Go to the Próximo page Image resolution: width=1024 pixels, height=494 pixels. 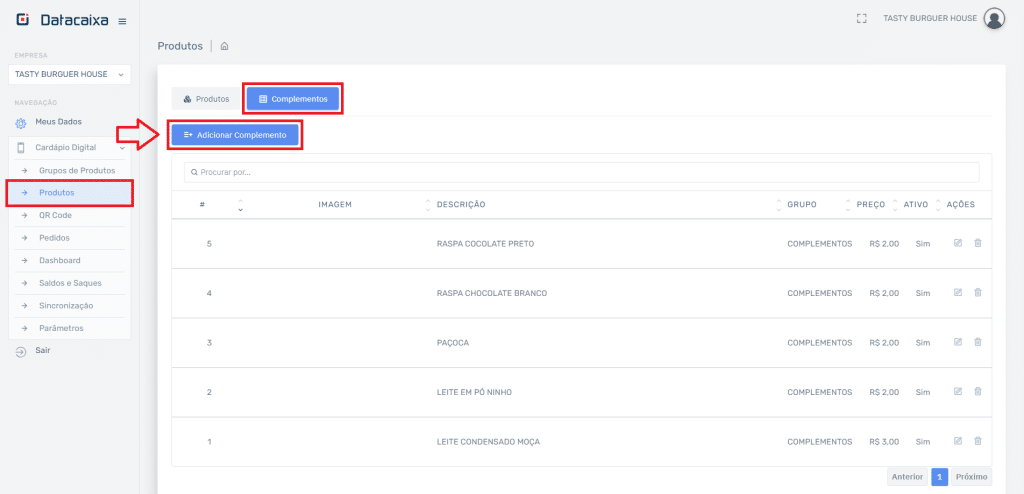(971, 477)
